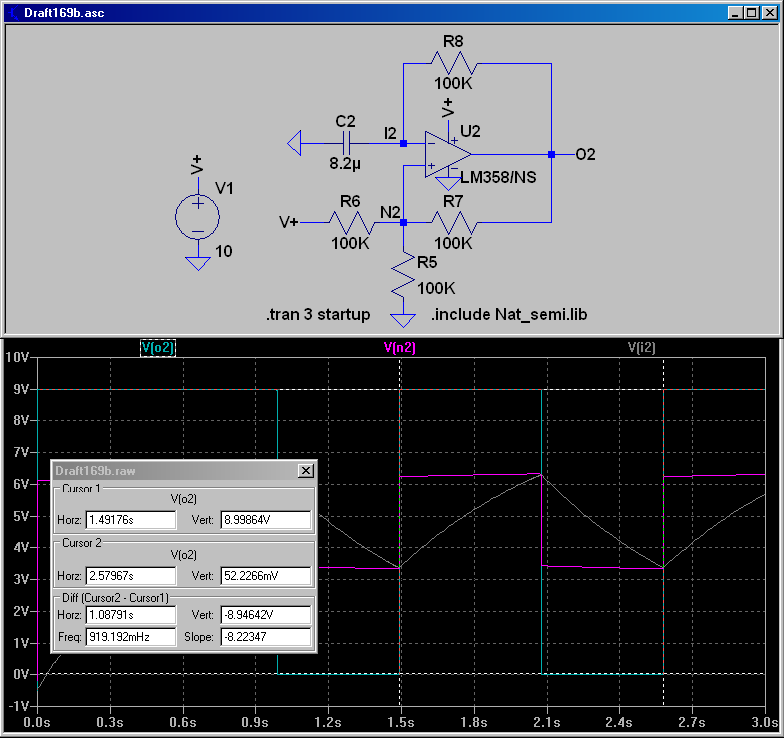
Task: Click the V1 voltage source symbol
Action: coord(197,216)
